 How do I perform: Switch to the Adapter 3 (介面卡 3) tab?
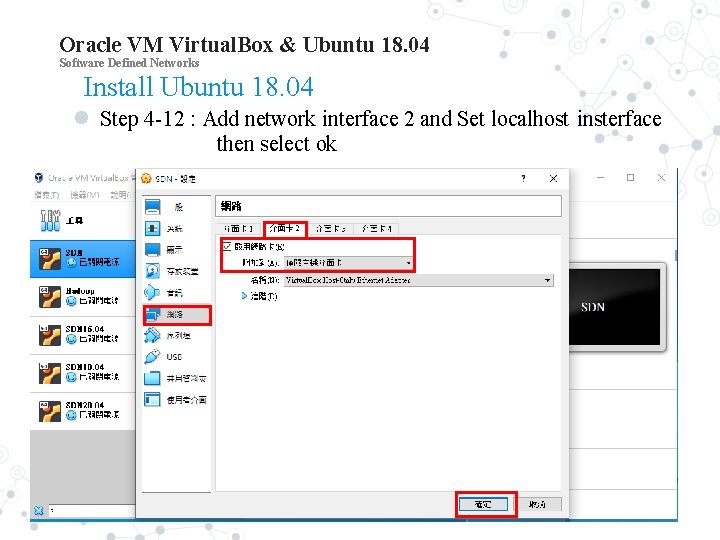pyautogui.click(x=331, y=228)
